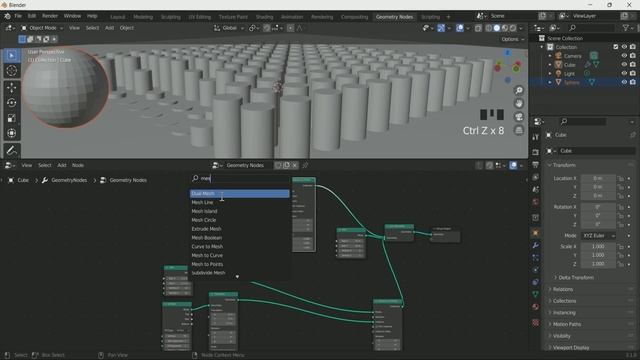The image size is (640, 360).
Task: Switch to wireframe viewport shading
Action: point(489,28)
